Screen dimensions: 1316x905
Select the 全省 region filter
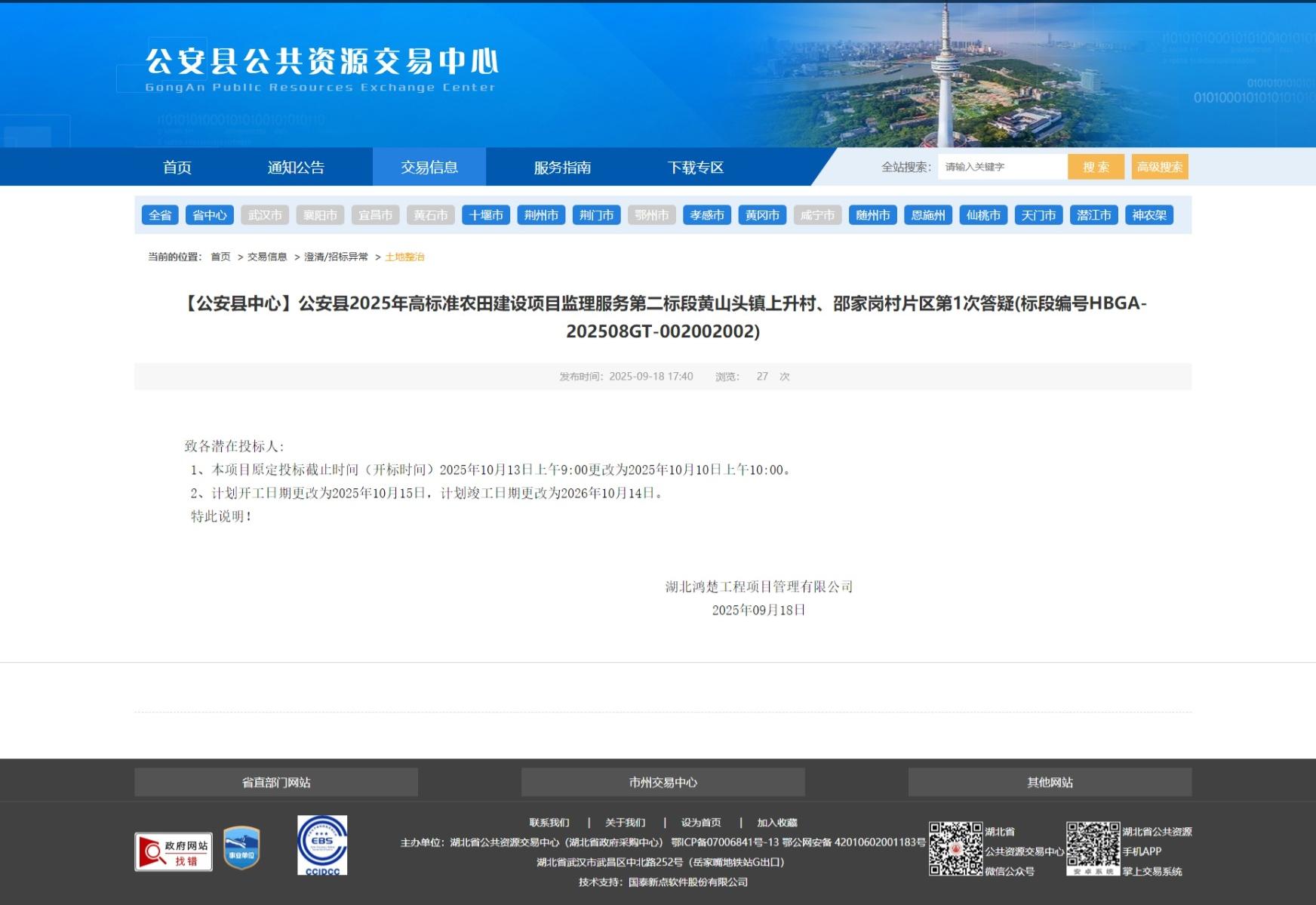pyautogui.click(x=160, y=215)
